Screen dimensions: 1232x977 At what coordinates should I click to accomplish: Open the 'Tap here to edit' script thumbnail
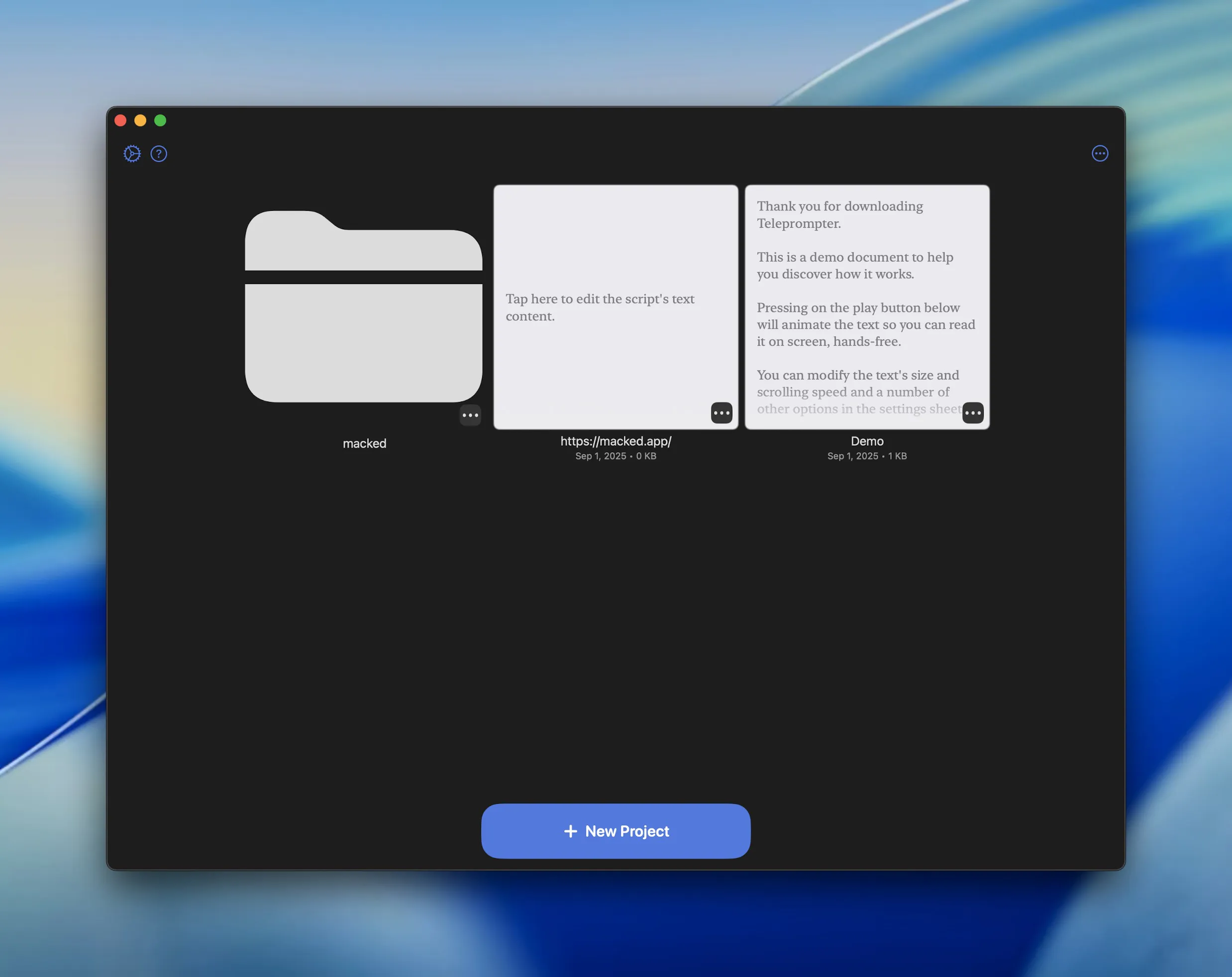coord(616,307)
